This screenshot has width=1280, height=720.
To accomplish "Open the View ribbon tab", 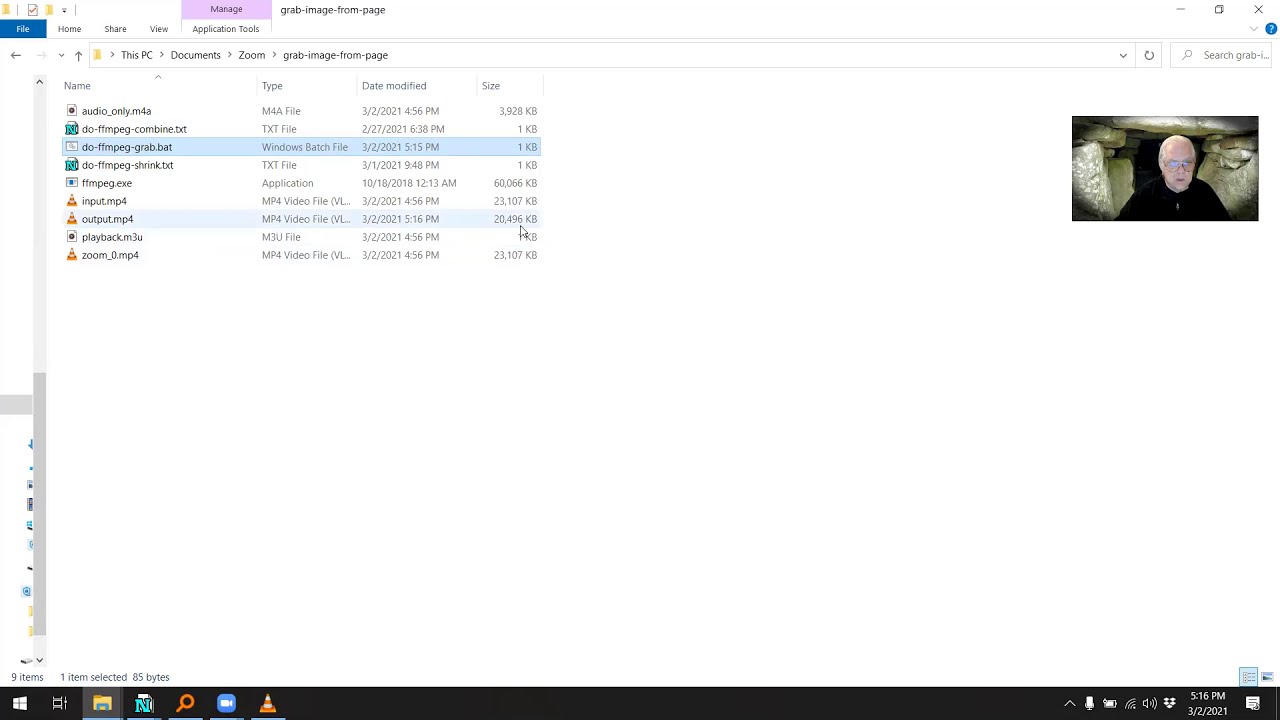I will coord(159,29).
